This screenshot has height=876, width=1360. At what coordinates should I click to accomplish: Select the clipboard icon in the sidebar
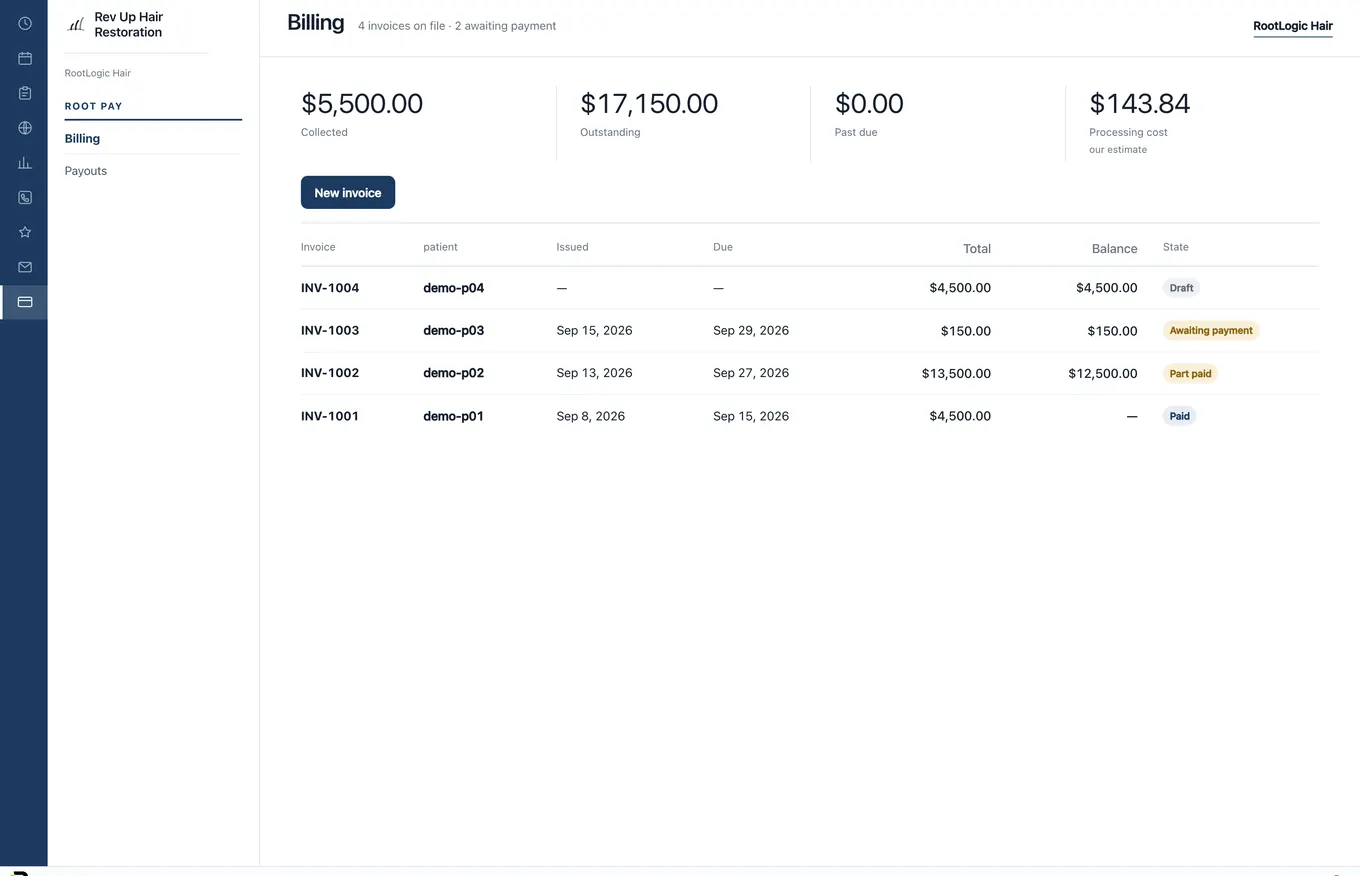pyautogui.click(x=25, y=93)
